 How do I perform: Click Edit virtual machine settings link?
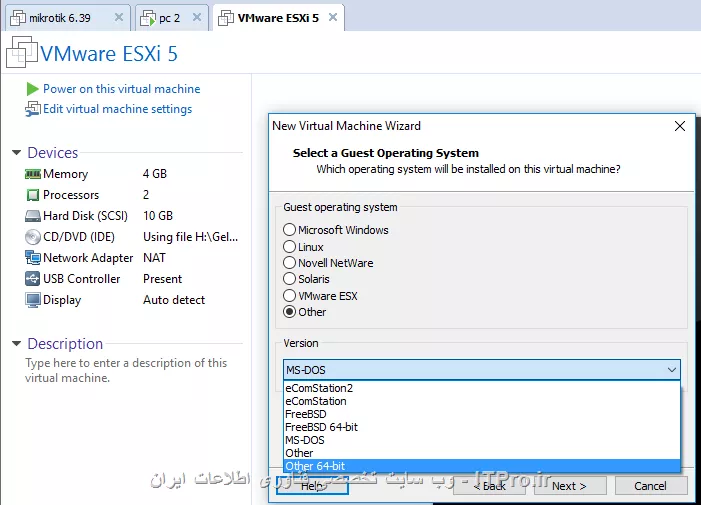[x=118, y=109]
